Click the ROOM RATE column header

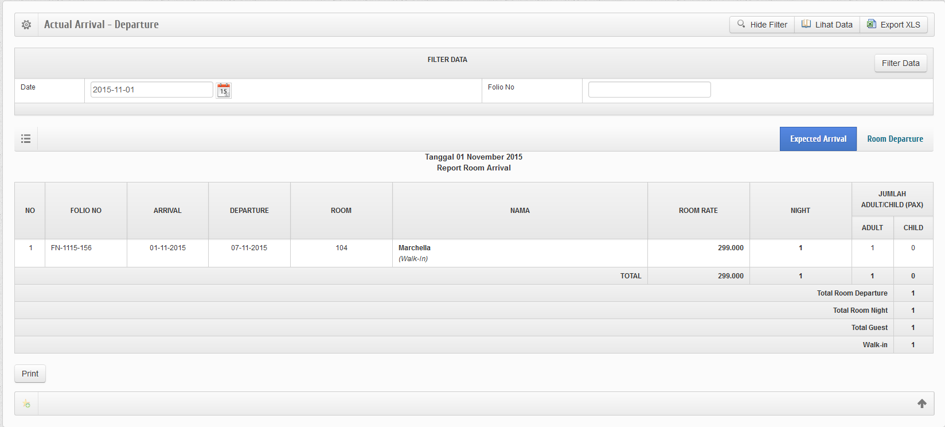tap(697, 211)
